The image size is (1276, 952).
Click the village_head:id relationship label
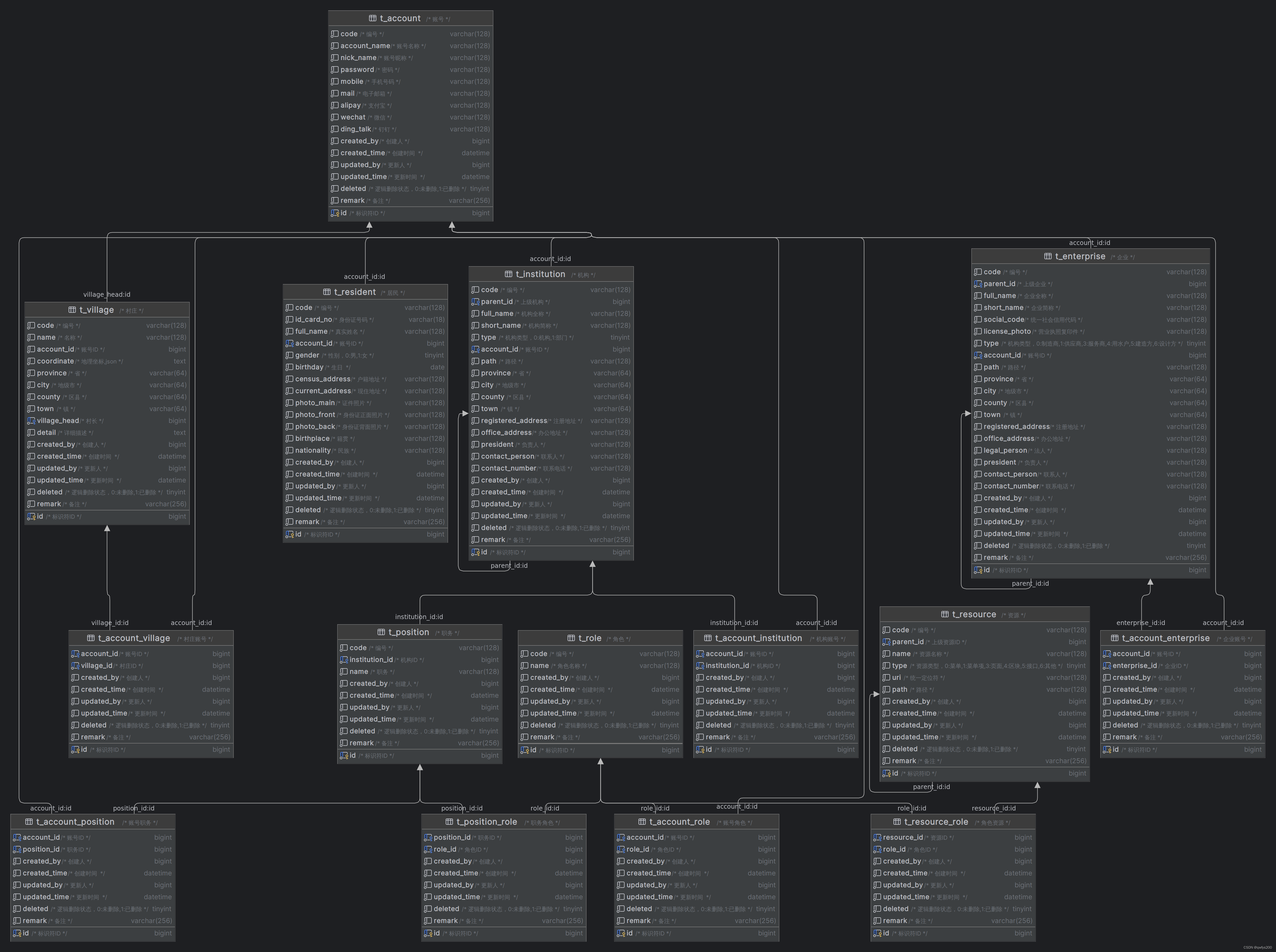point(107,294)
